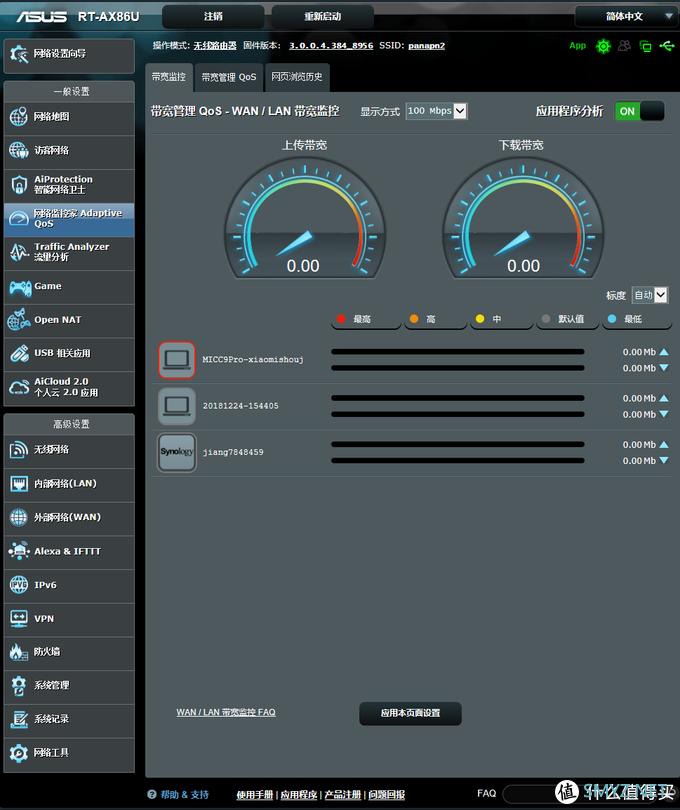Click the download bandwidth gauge
680x810 pixels.
click(522, 219)
